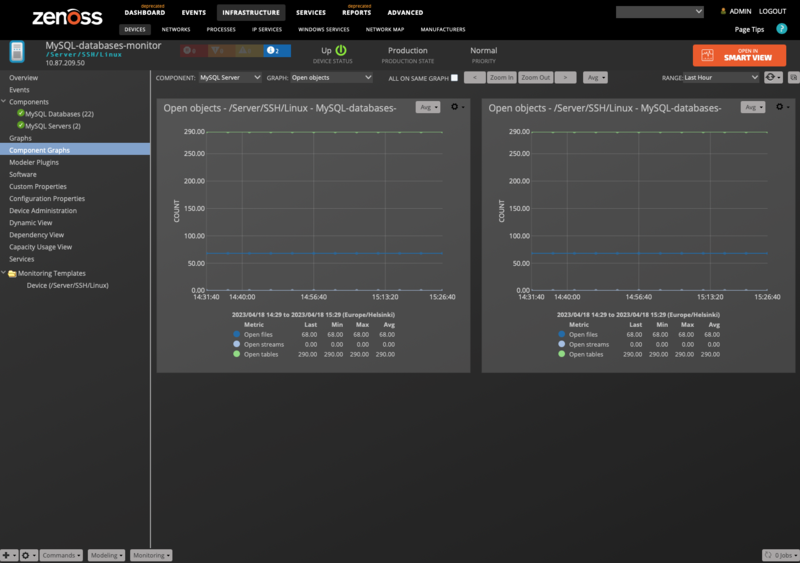The image size is (800, 563).
Task: Click the device icon beside MySQL-databases-monitor
Action: [17, 52]
